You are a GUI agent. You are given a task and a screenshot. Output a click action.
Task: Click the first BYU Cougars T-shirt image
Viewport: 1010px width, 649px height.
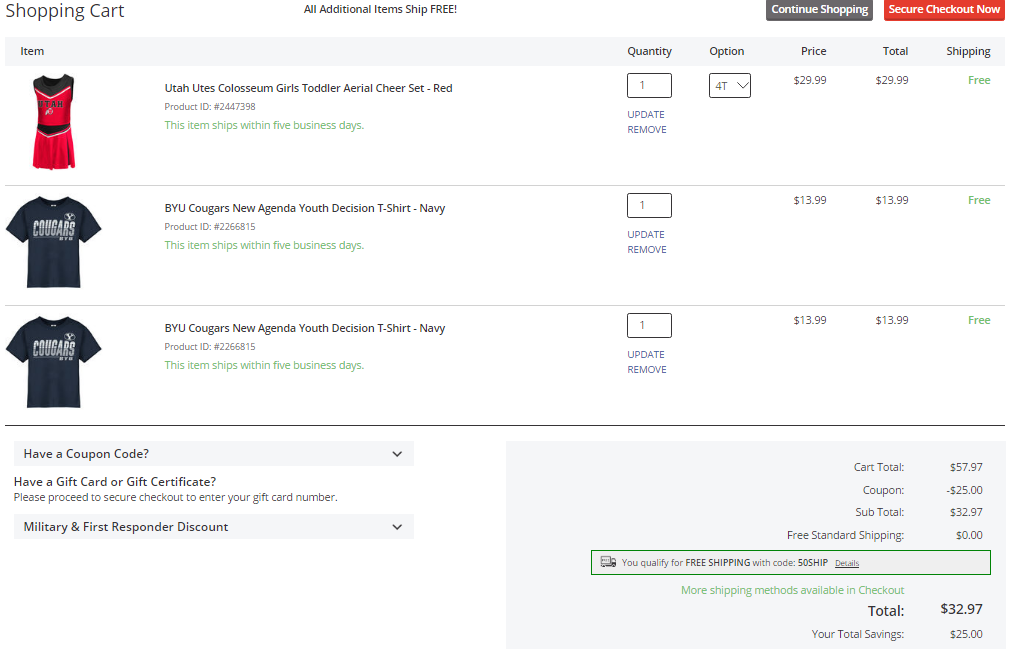pyautogui.click(x=53, y=242)
